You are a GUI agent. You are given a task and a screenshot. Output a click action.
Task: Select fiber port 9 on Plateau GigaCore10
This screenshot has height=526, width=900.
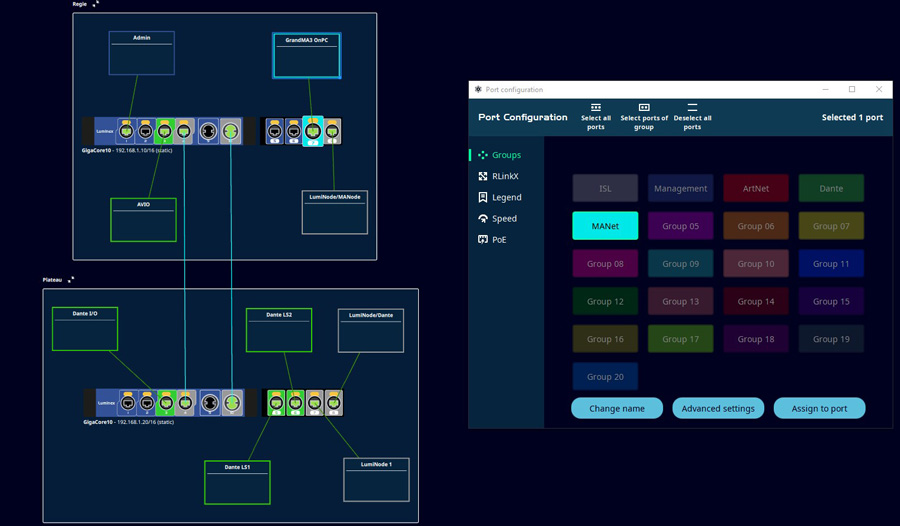click(x=210, y=403)
